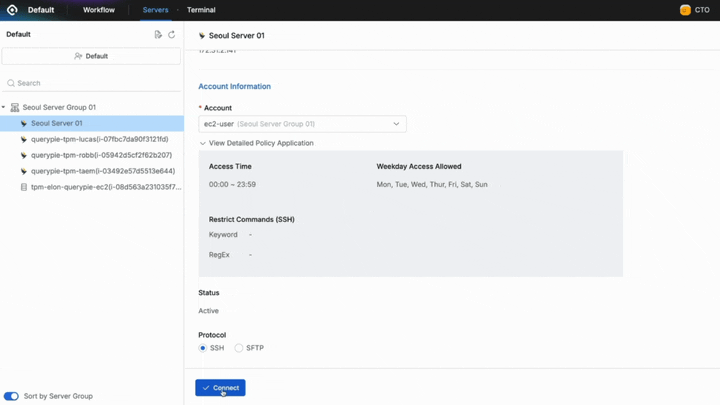The image size is (720, 405).
Task: Click the RegEx label
Action: point(219,255)
